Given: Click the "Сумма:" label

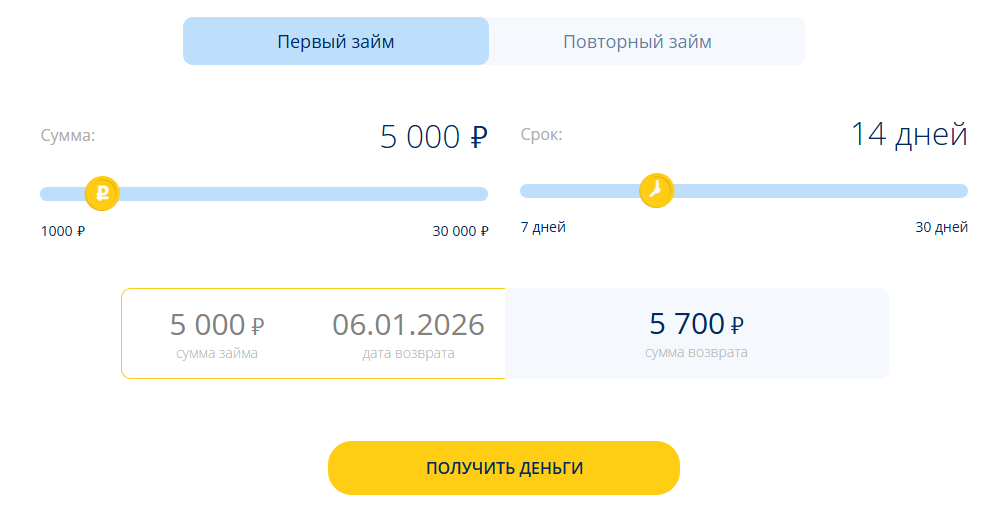Looking at the screenshot, I should click(68, 136).
